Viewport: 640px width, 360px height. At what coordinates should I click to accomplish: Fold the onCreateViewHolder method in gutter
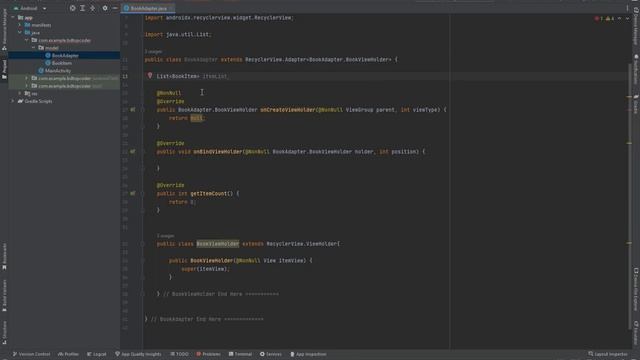click(x=142, y=110)
